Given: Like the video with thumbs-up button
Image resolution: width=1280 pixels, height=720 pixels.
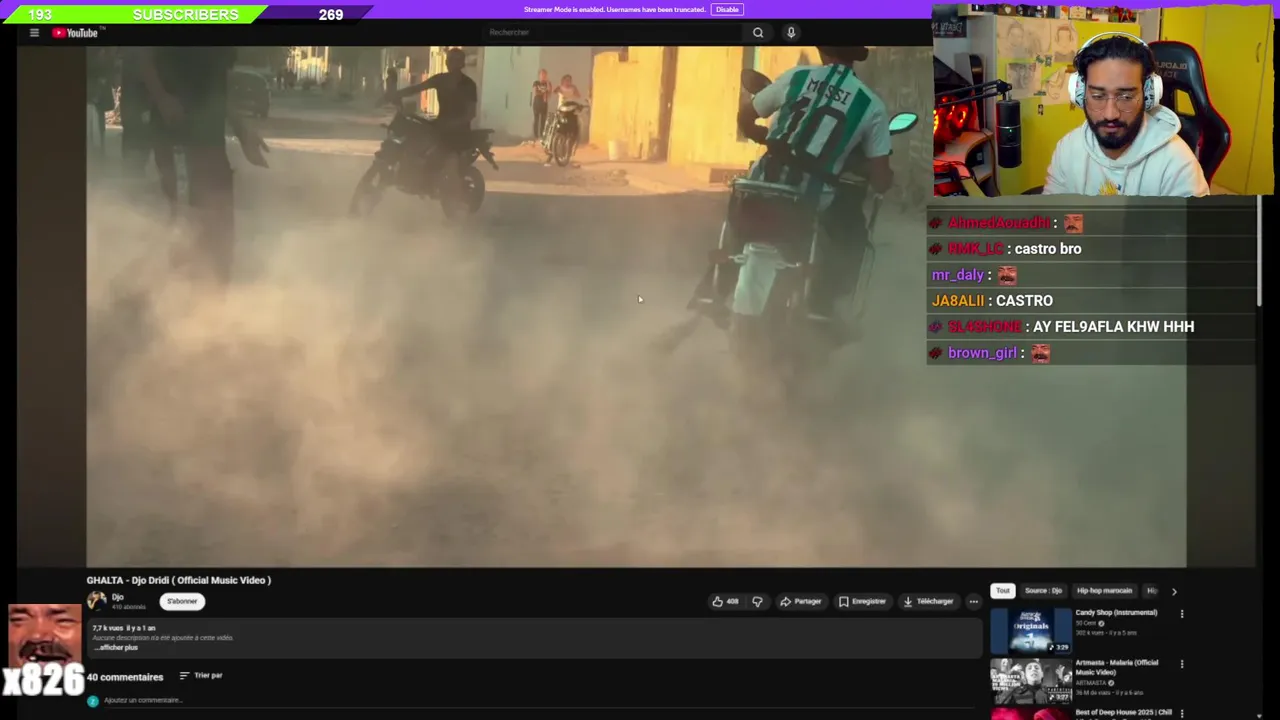Looking at the screenshot, I should tap(725, 601).
